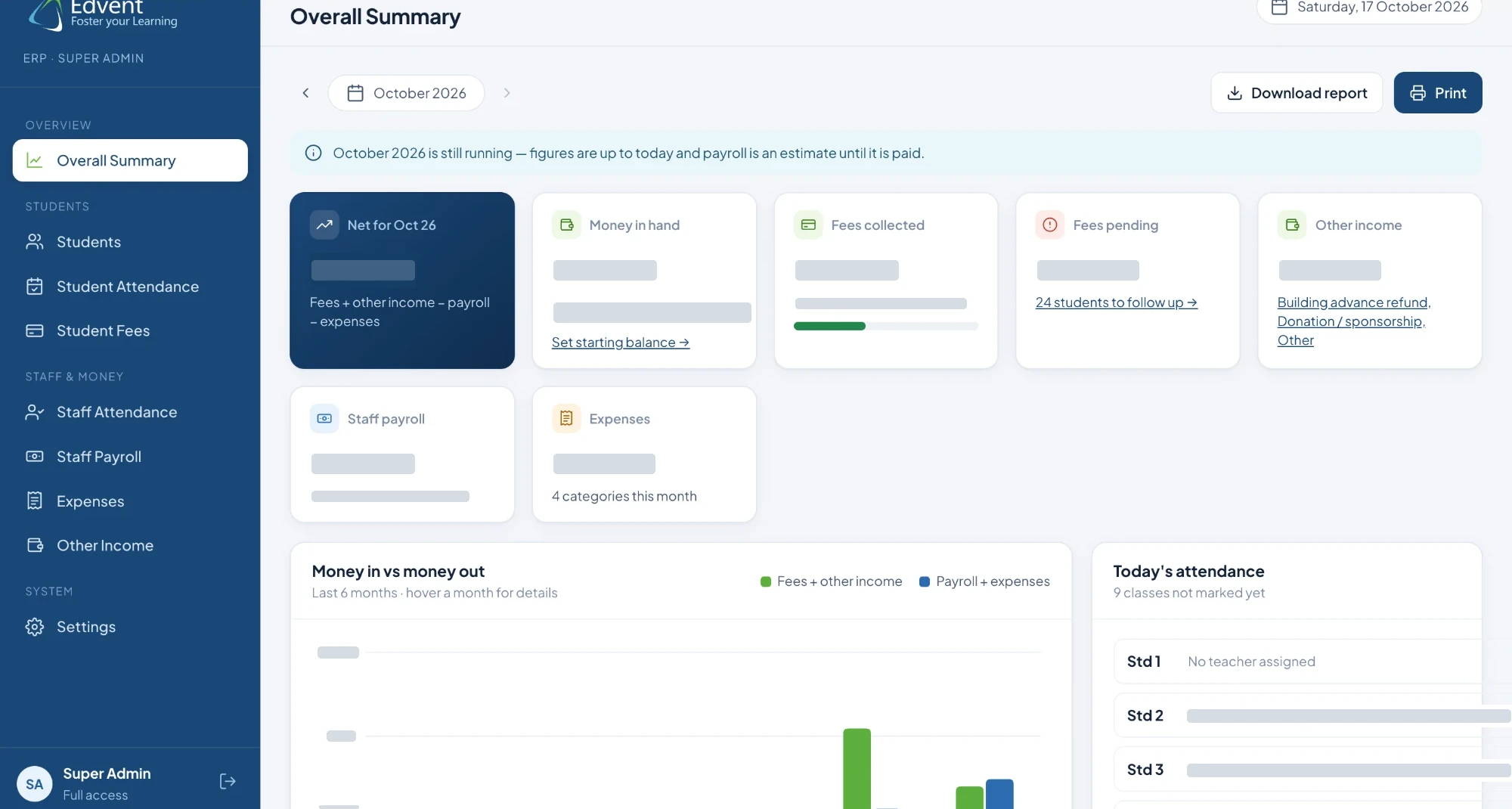Click the wallet icon on Other income card
Screen dimensions: 1512x809
pos(1292,225)
